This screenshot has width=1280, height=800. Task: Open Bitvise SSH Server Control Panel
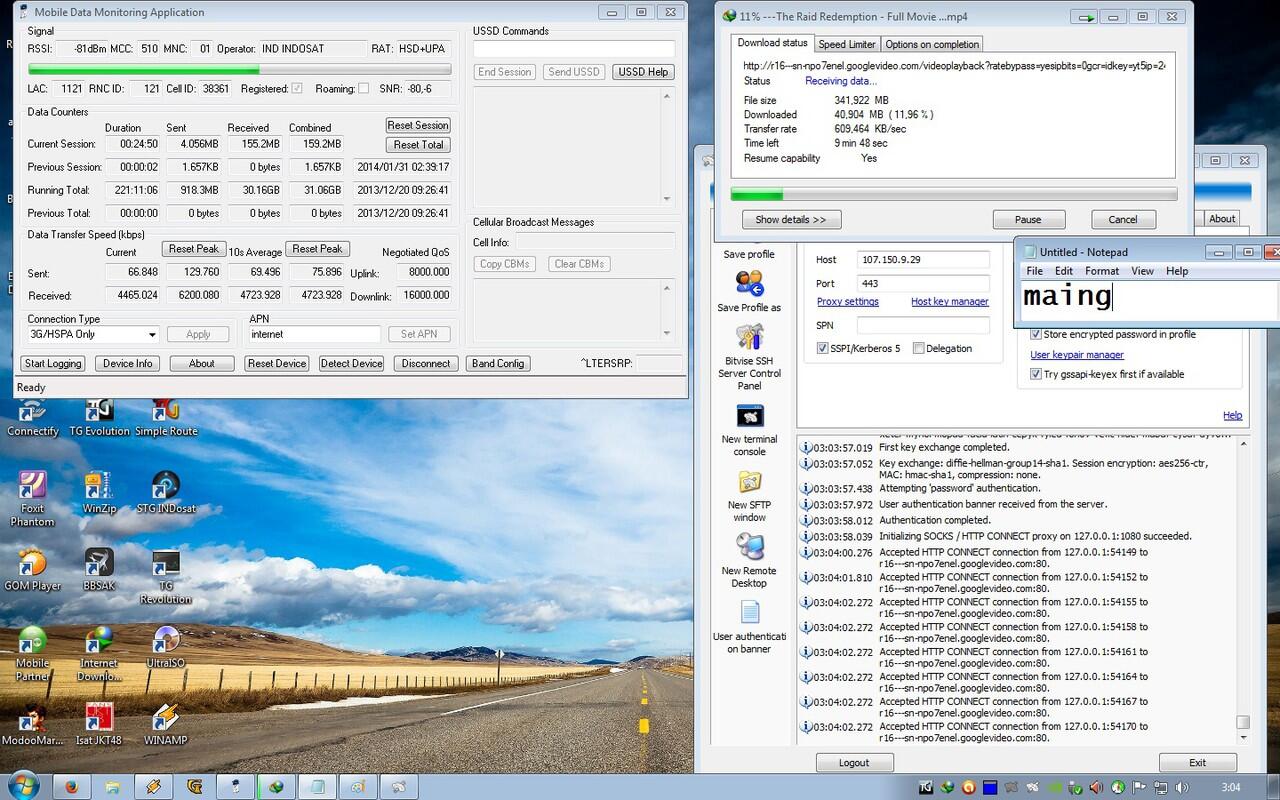point(749,357)
